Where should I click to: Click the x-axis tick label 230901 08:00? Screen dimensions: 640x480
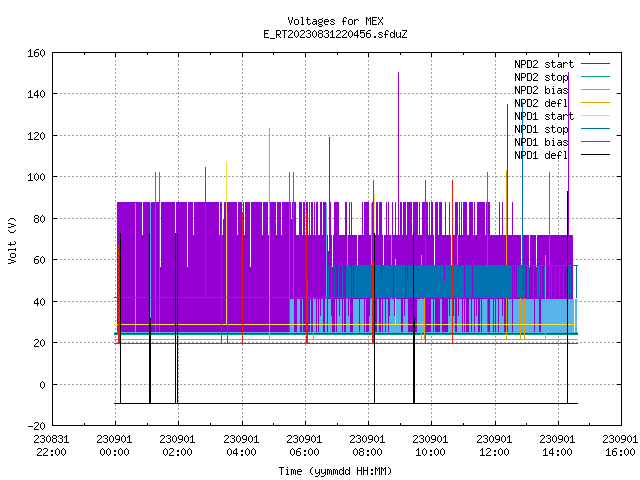click(367, 446)
